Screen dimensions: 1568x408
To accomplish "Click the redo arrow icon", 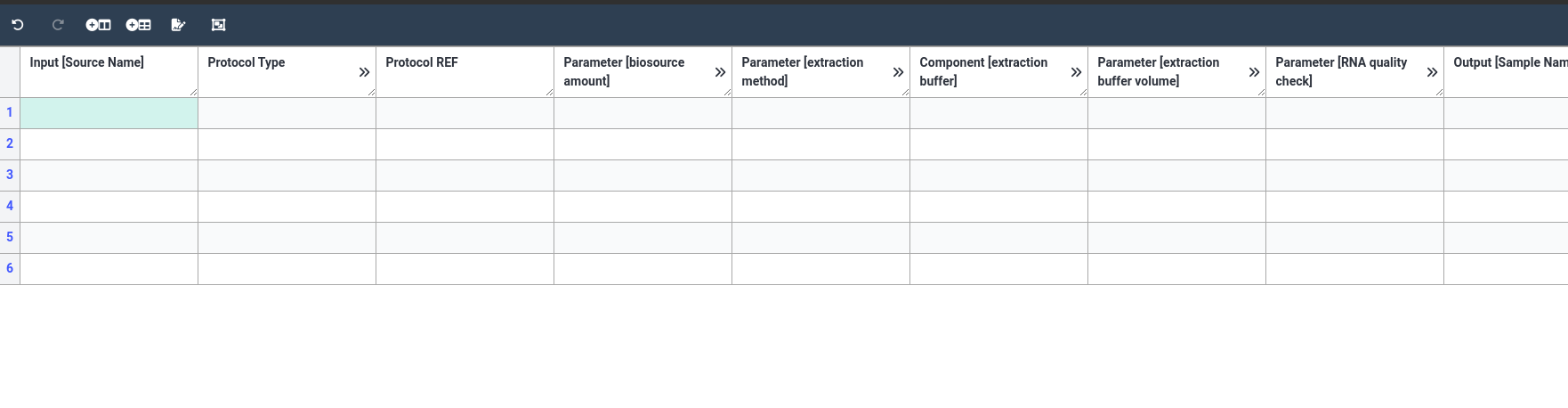I will 58,25.
